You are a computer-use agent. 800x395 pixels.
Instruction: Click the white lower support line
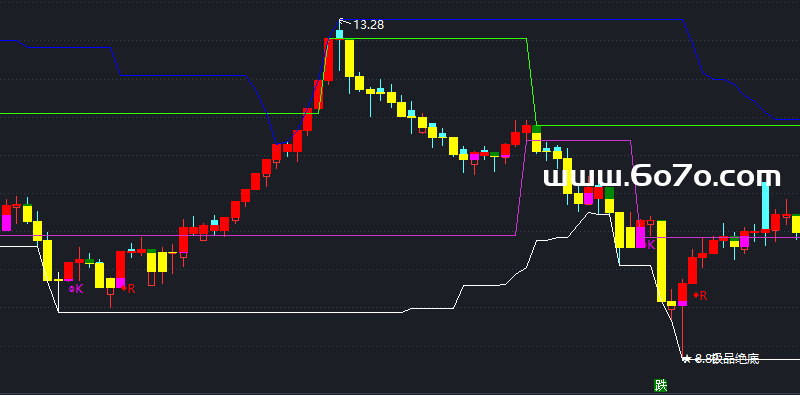[x=230, y=312]
